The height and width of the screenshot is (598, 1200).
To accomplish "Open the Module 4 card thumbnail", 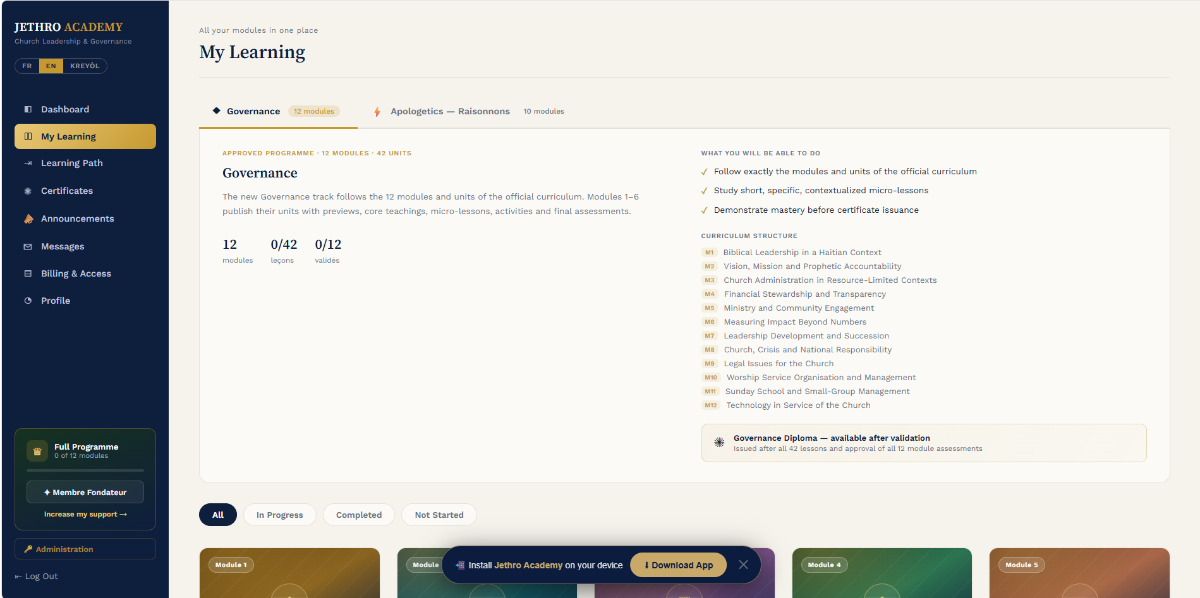I will (x=882, y=573).
